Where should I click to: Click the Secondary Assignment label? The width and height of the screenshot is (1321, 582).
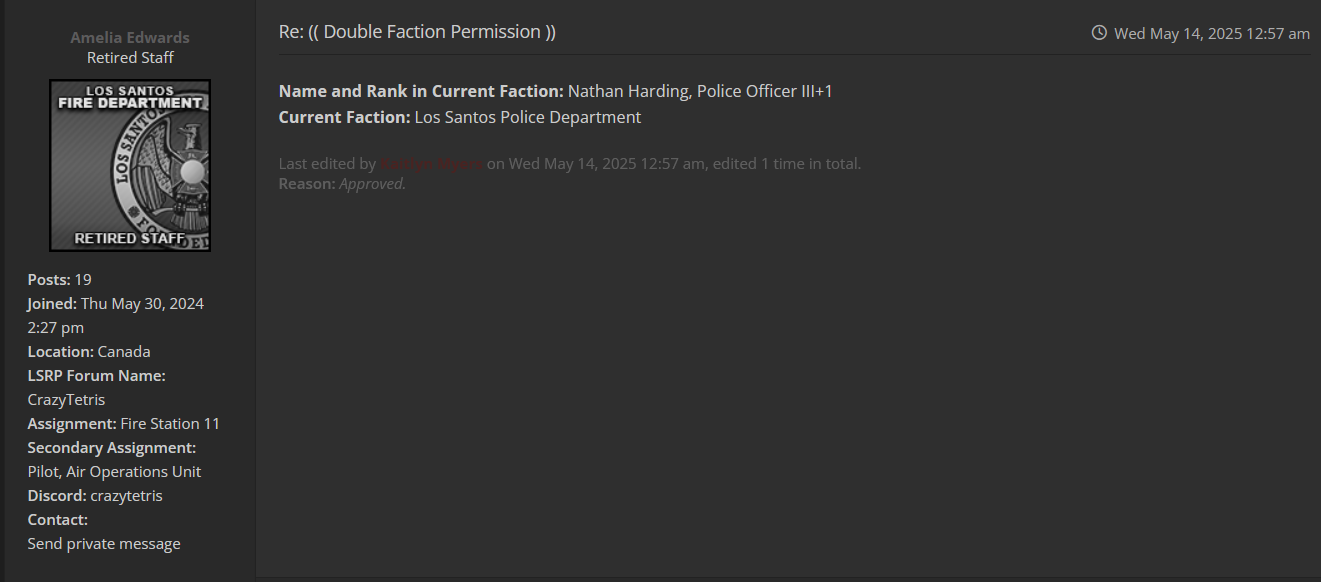pyautogui.click(x=112, y=448)
